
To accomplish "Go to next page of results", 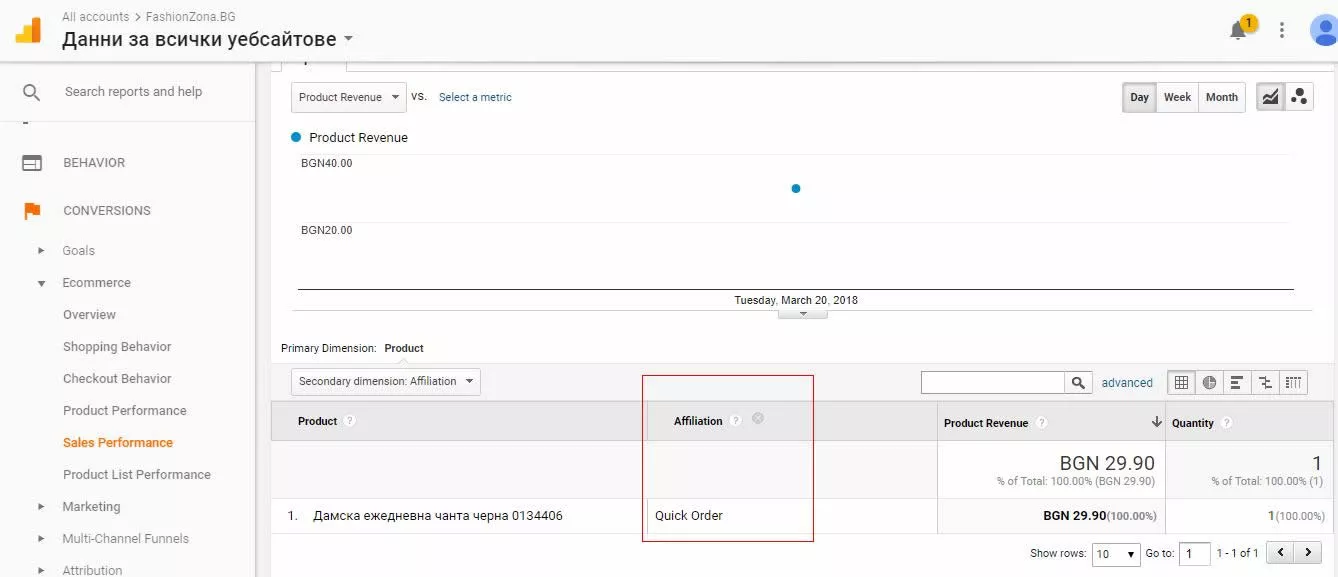I will point(1307,553).
